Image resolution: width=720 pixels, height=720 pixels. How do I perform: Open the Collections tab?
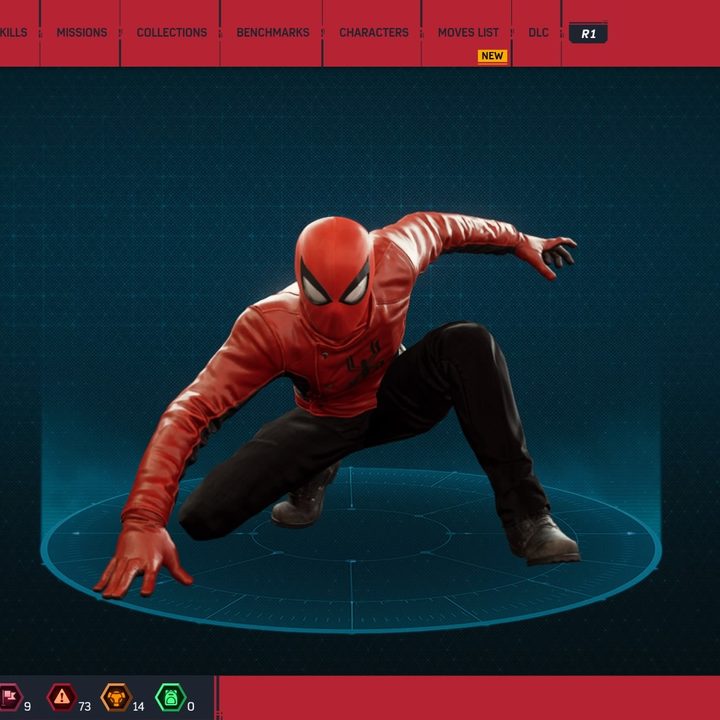172,33
